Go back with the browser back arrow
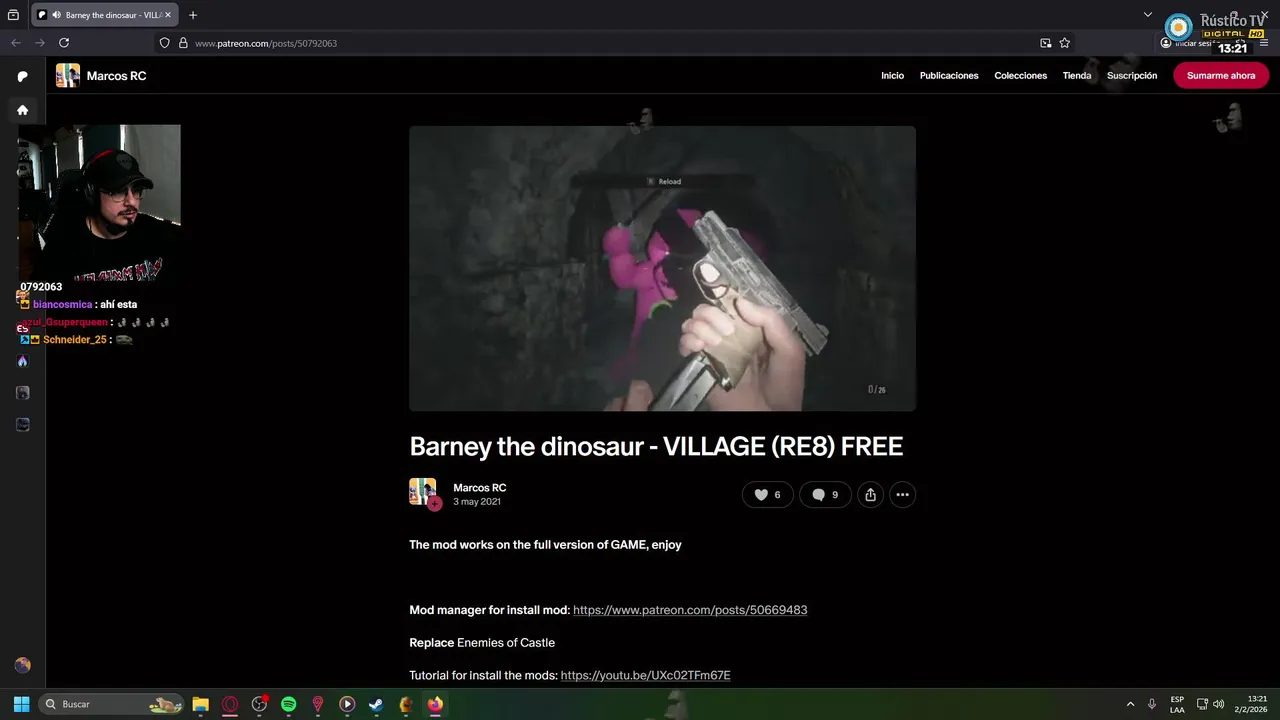The image size is (1280, 720). tap(15, 43)
